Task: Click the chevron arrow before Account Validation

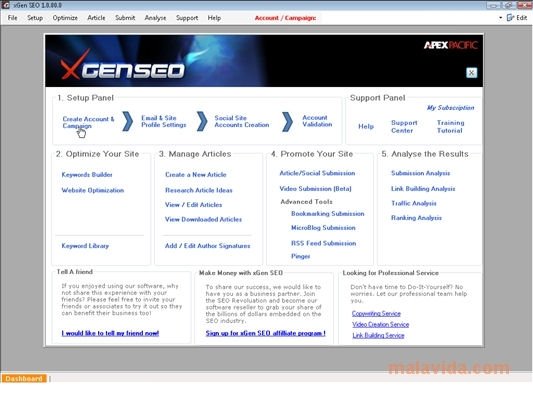Action: [287, 121]
